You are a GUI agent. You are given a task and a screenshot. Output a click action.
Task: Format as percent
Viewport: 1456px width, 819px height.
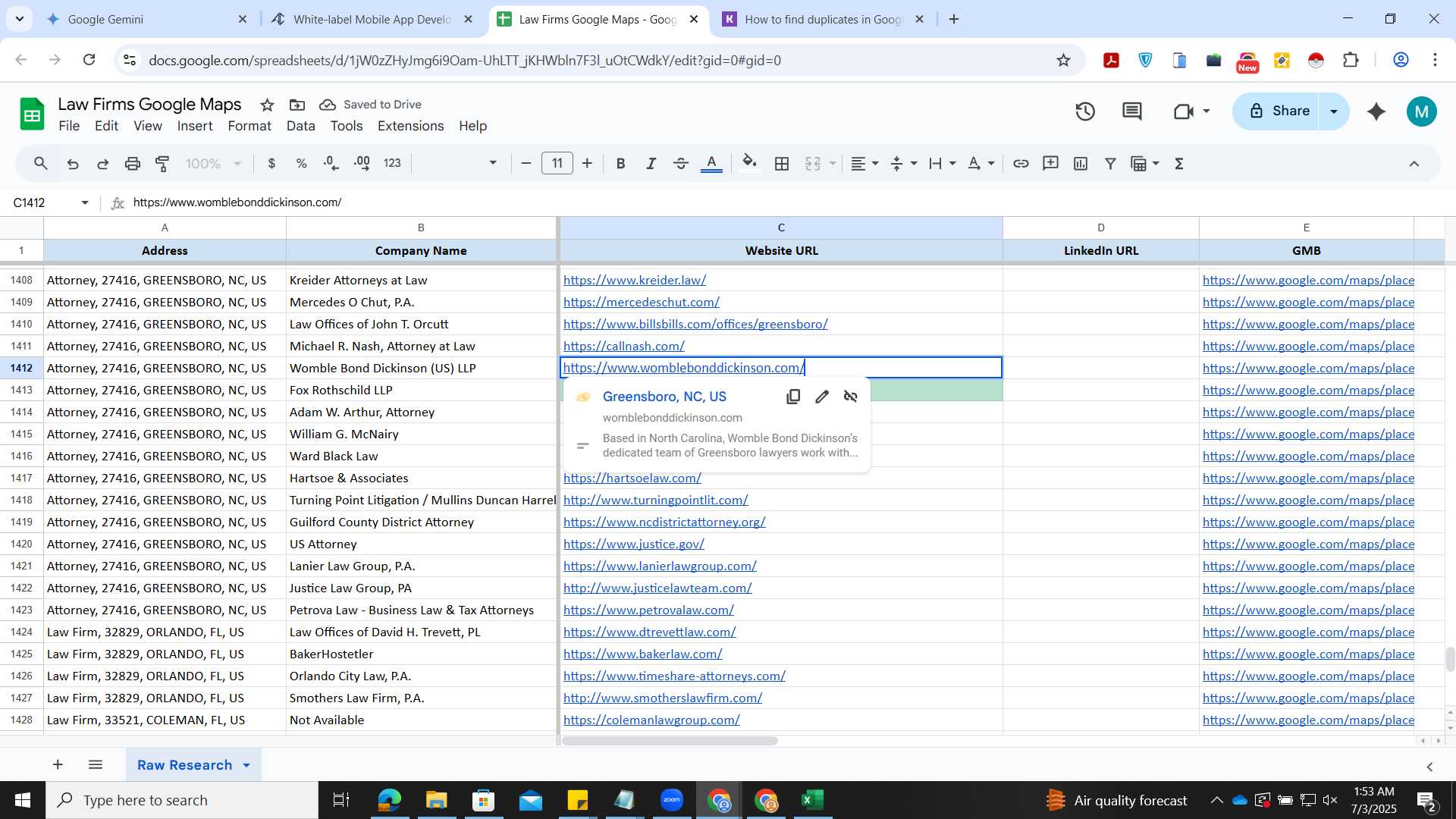(301, 163)
